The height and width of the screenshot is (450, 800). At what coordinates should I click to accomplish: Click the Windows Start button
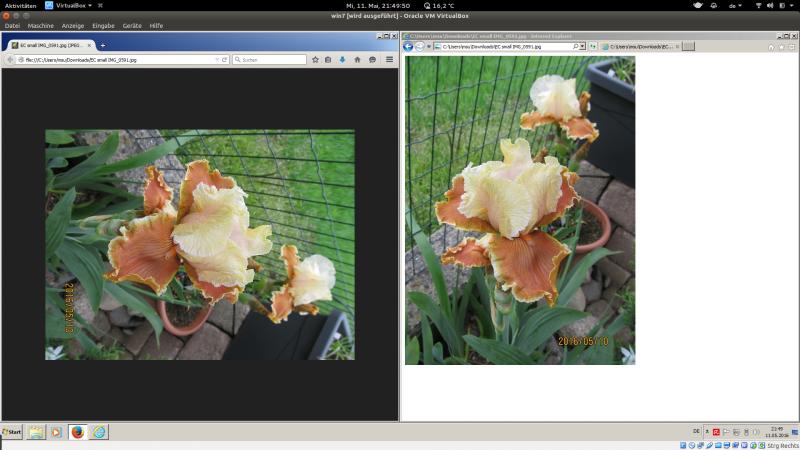12,432
